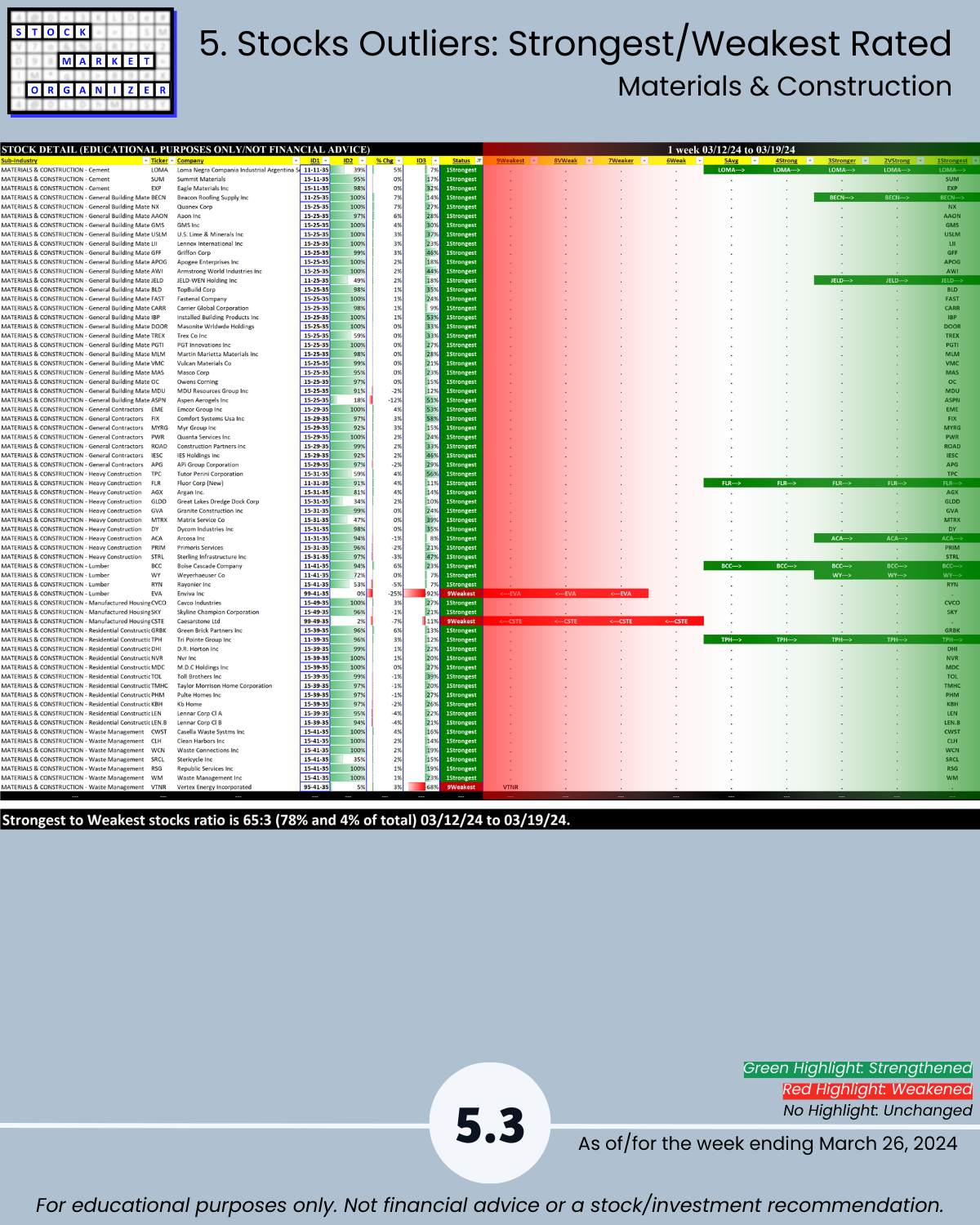Click the Stock Market Organizer logo
Viewport: 980px width, 1225px height.
coord(91,61)
